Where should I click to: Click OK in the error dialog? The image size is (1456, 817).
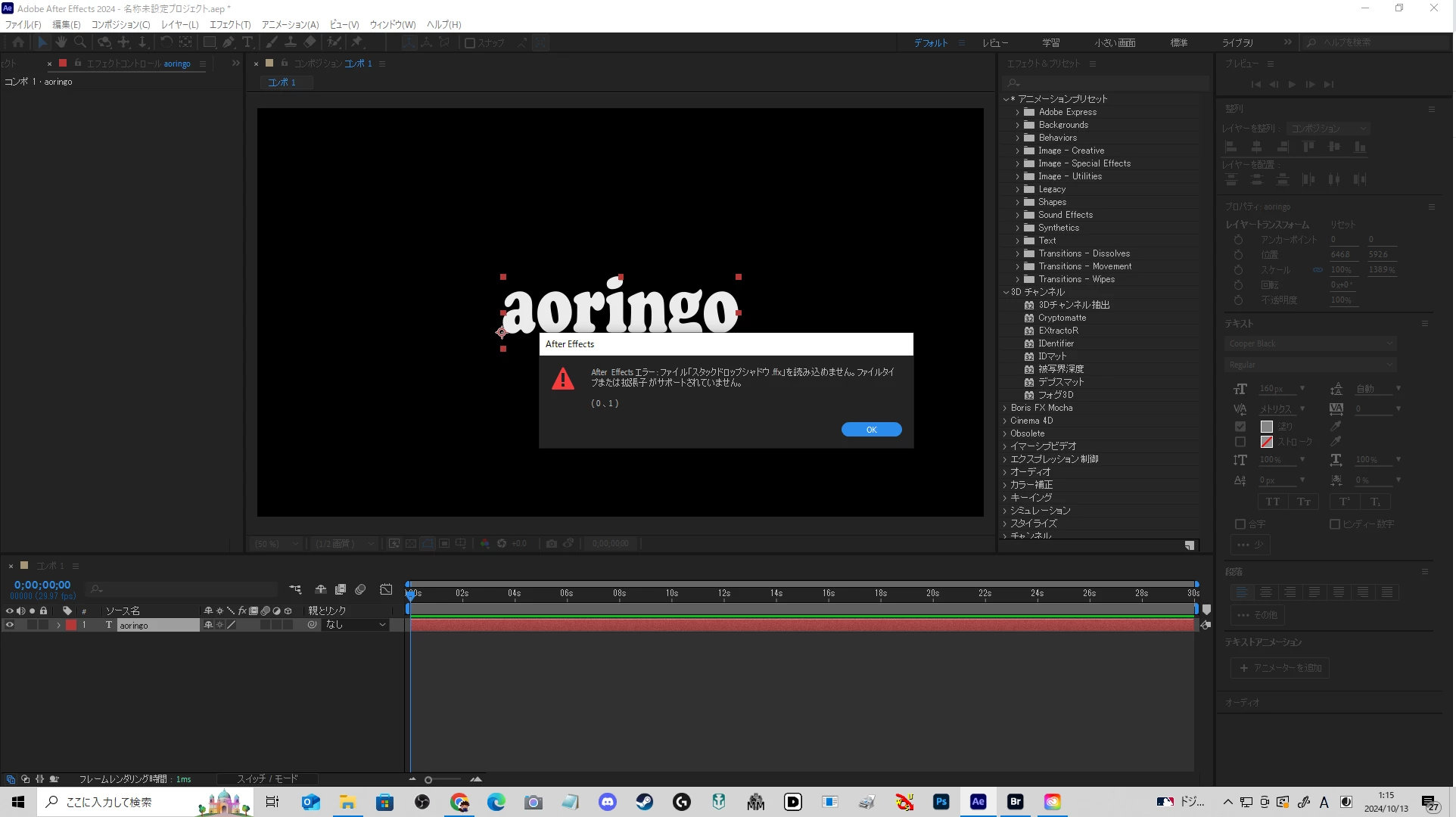pyautogui.click(x=871, y=429)
